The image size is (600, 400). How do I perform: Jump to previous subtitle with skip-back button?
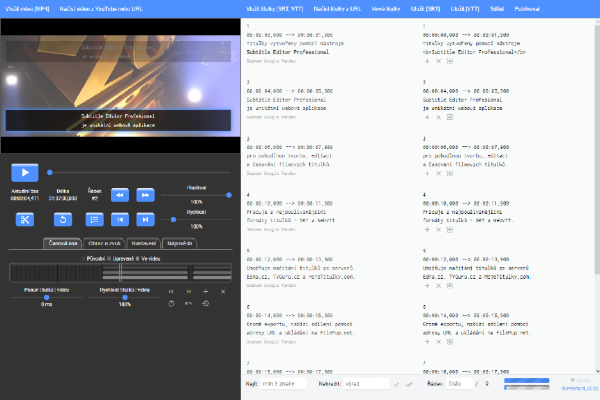120,219
